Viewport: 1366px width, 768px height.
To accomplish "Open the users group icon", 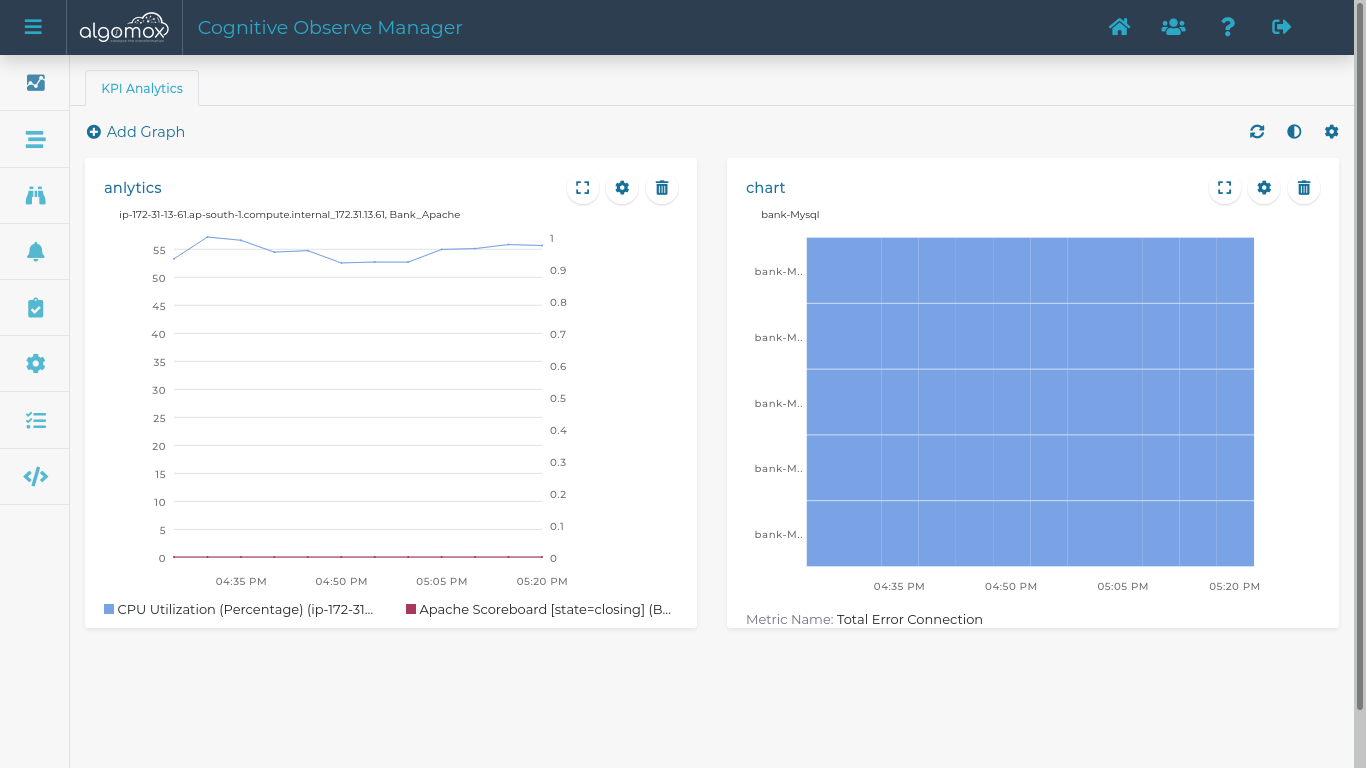I will click(1173, 27).
